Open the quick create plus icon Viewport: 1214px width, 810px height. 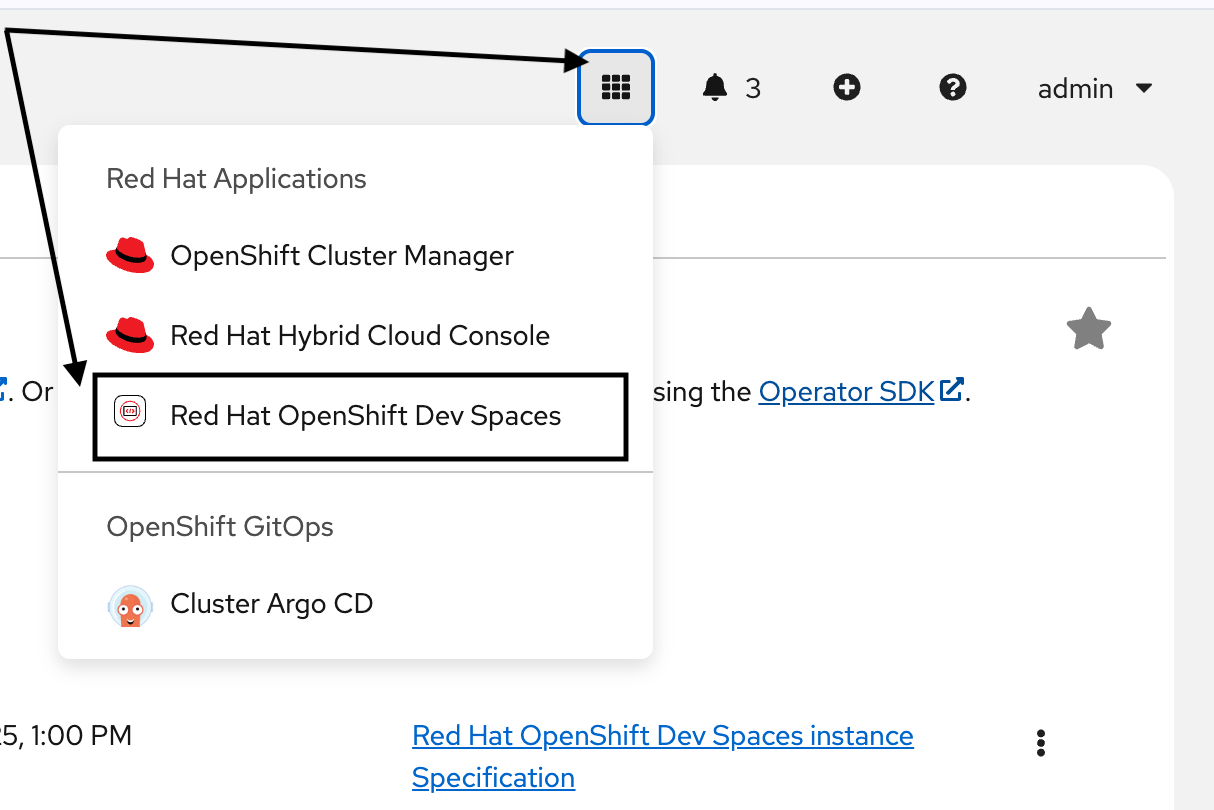point(846,87)
